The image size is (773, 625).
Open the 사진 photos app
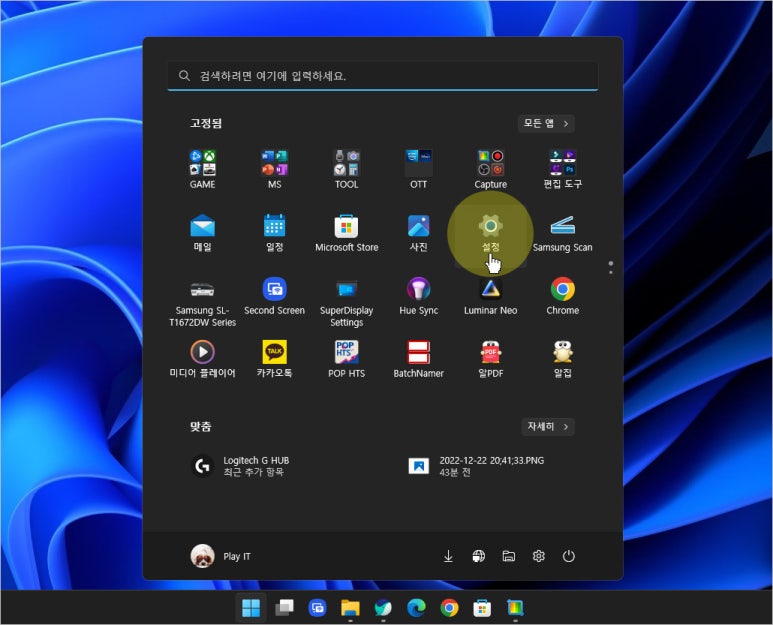point(419,232)
